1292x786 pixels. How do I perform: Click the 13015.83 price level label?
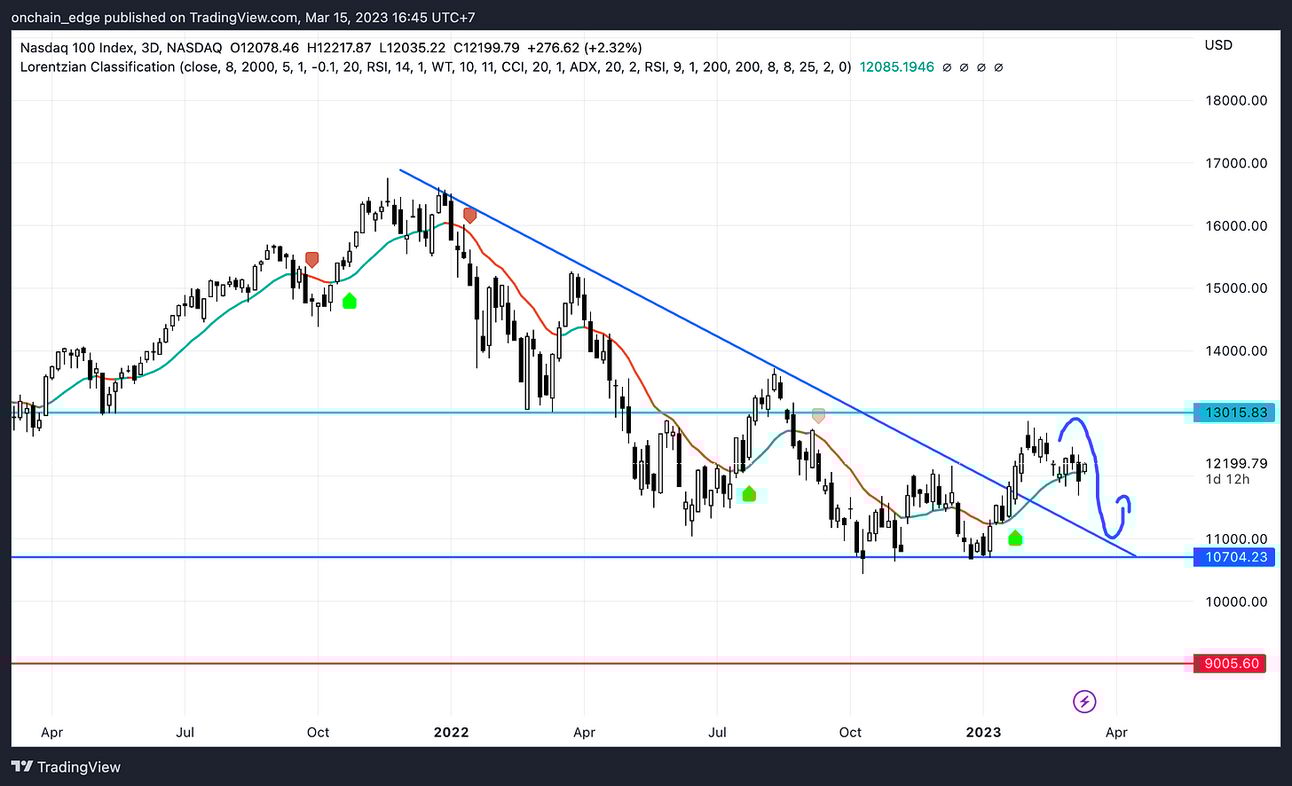coord(1234,412)
